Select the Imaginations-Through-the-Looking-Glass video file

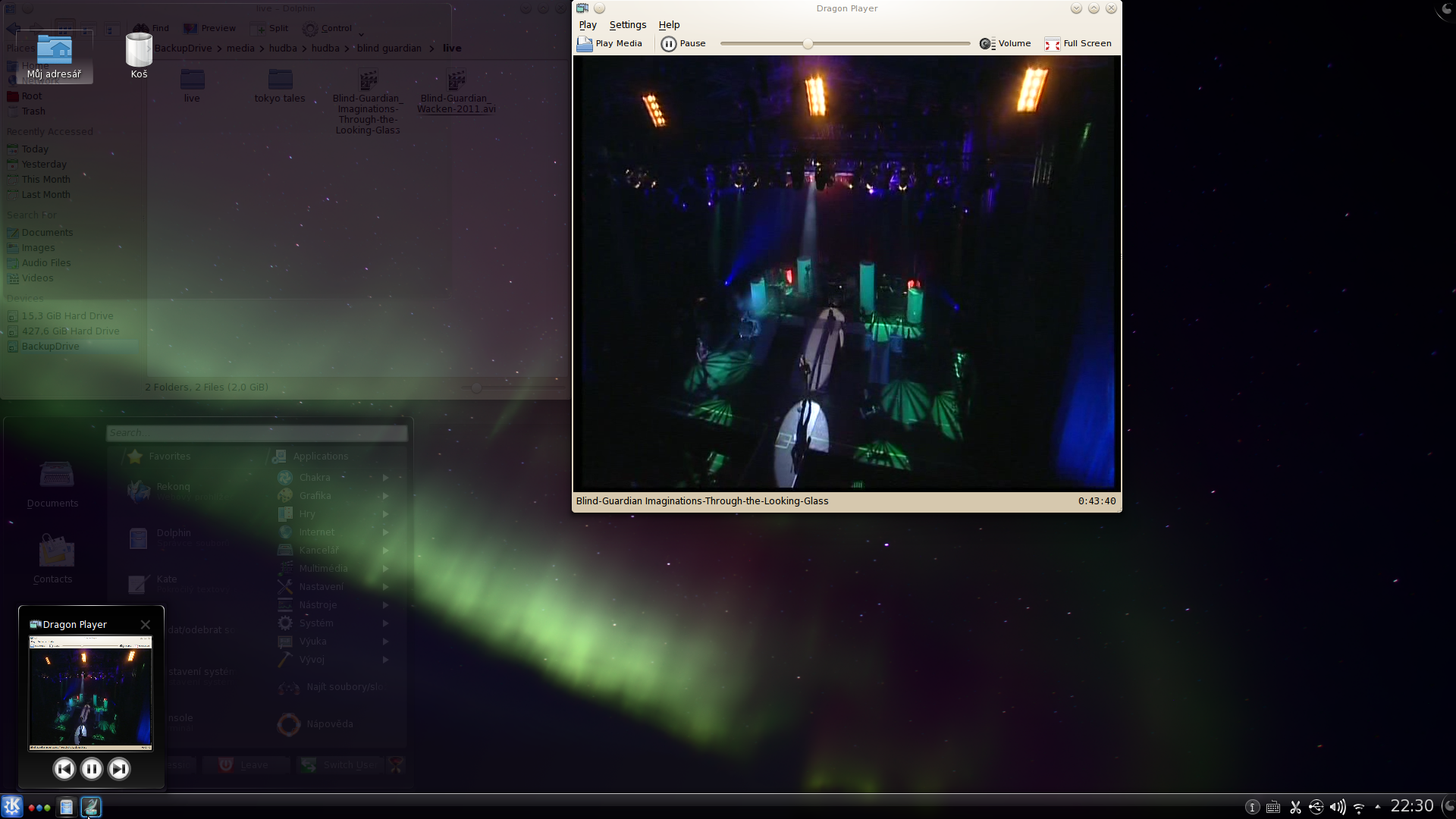(x=368, y=102)
